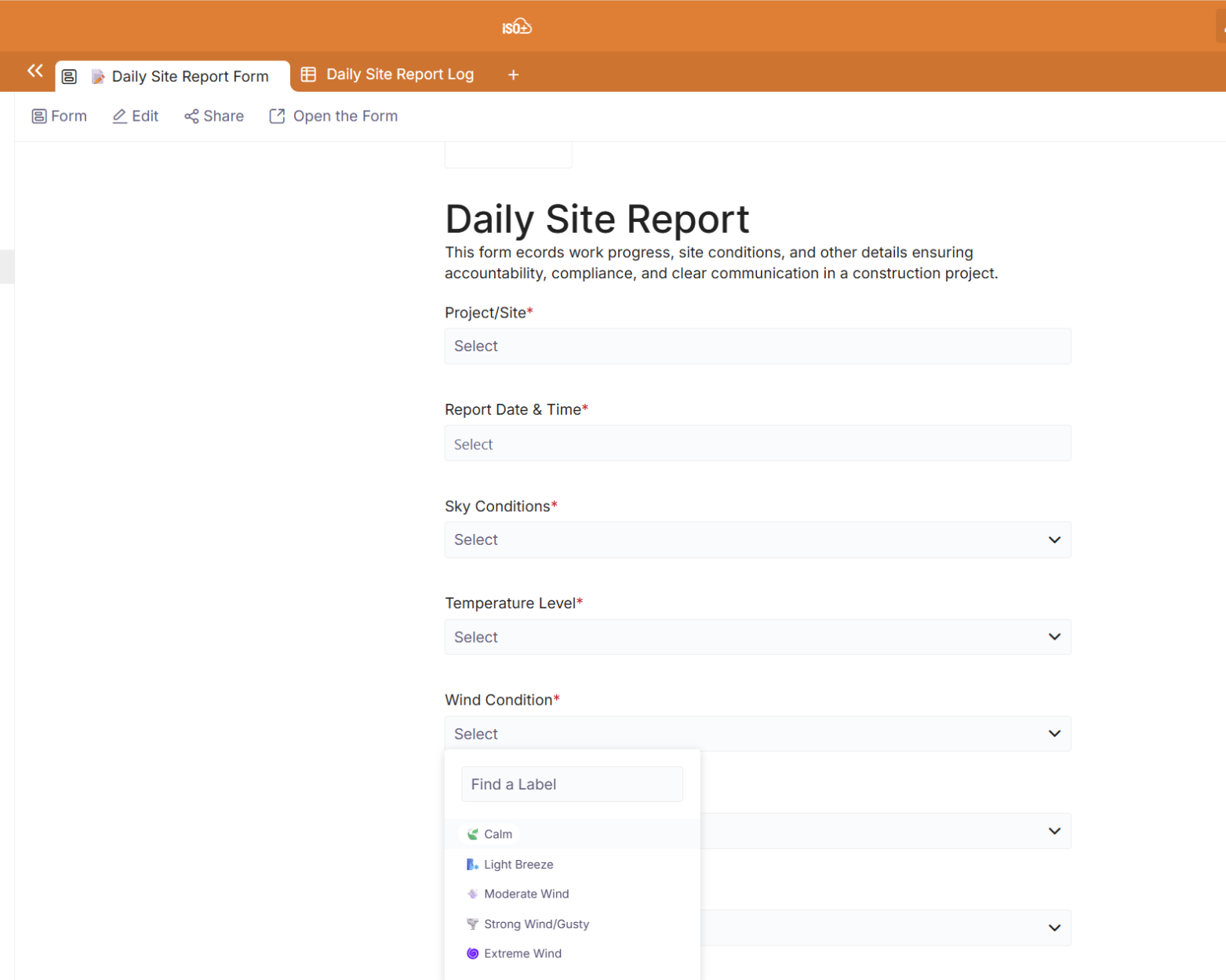Click Open the Form link

pyautogui.click(x=333, y=116)
